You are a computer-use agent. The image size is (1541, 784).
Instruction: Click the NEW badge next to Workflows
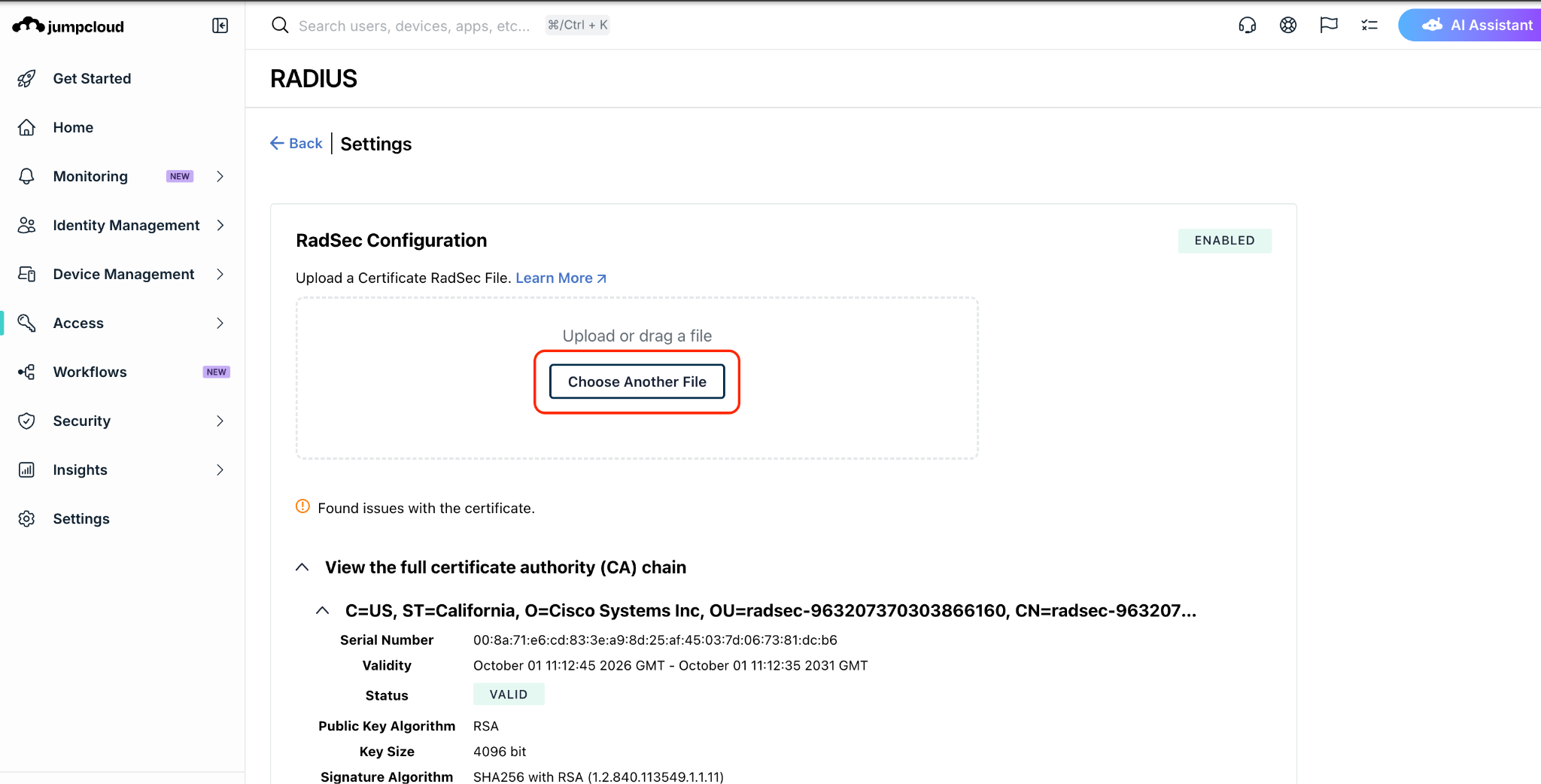216,372
